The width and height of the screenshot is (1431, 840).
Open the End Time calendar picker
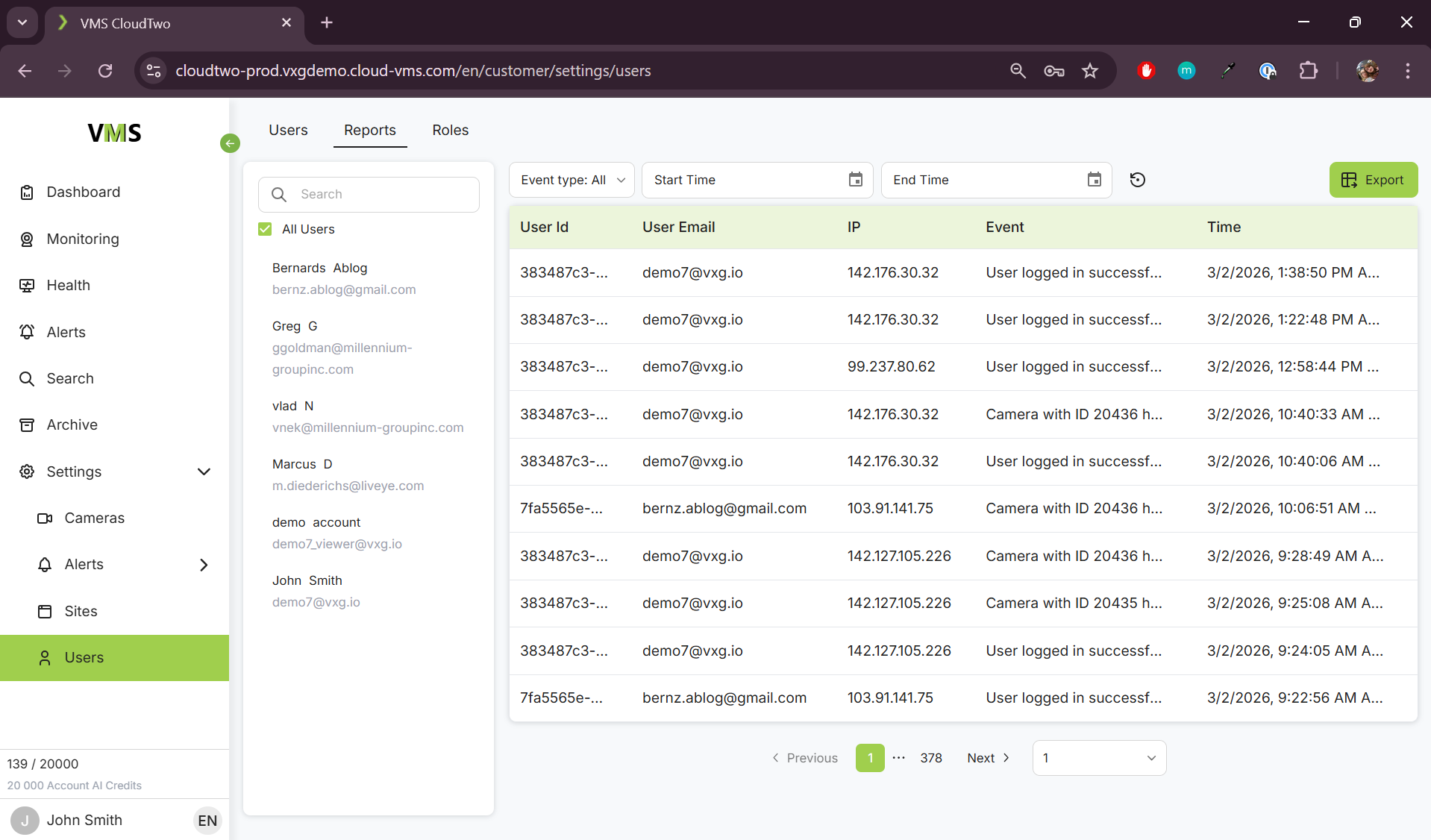point(1094,180)
